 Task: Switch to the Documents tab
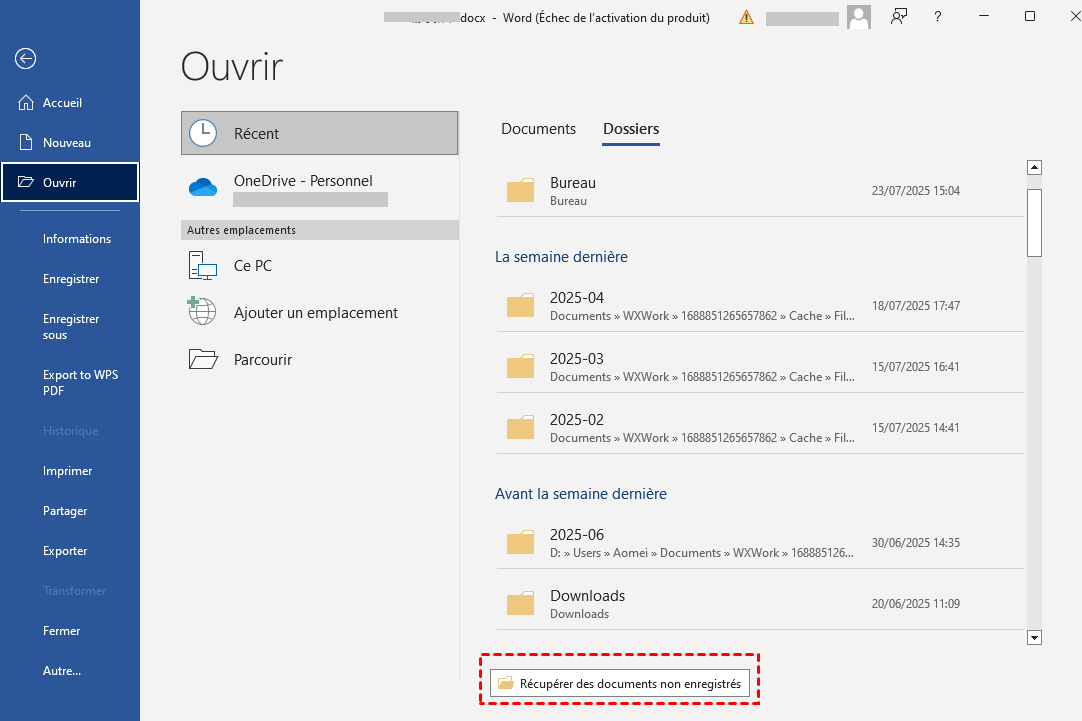[x=538, y=129]
